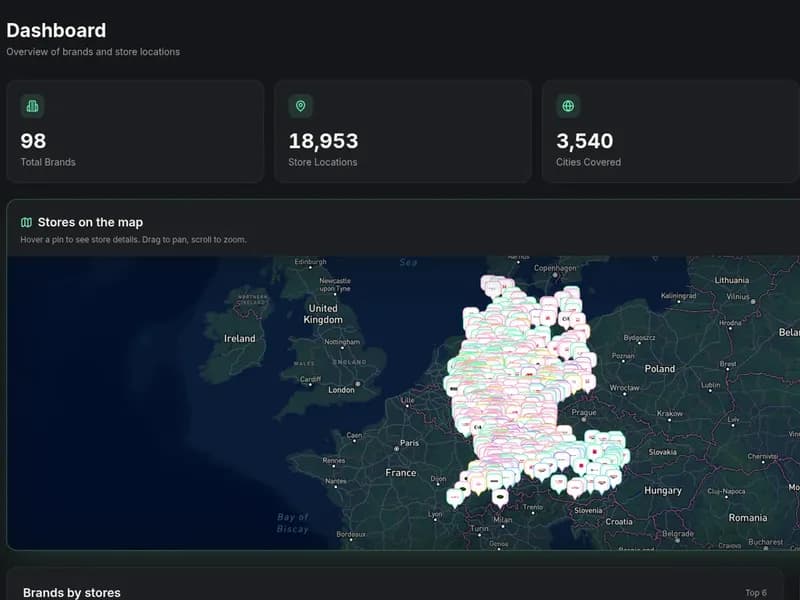Click the Slovakia map label
800x600 pixels.
tap(662, 452)
